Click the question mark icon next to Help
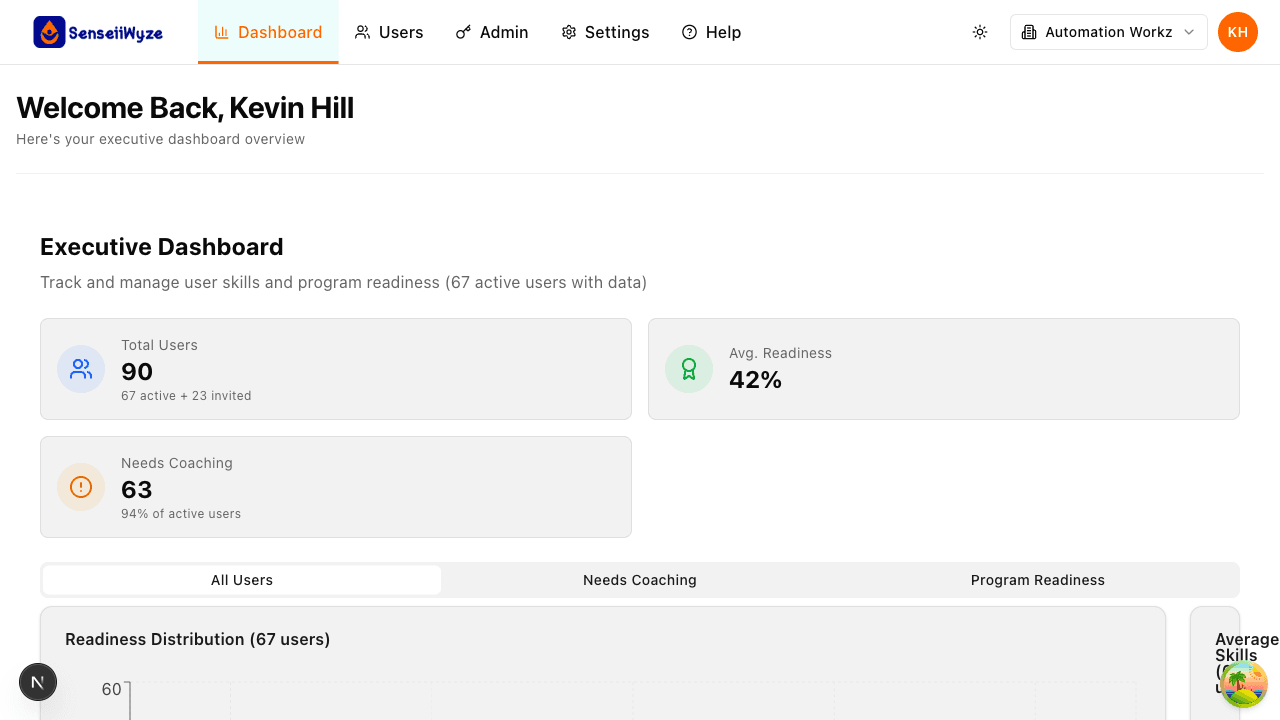The width and height of the screenshot is (1280, 720). point(687,32)
